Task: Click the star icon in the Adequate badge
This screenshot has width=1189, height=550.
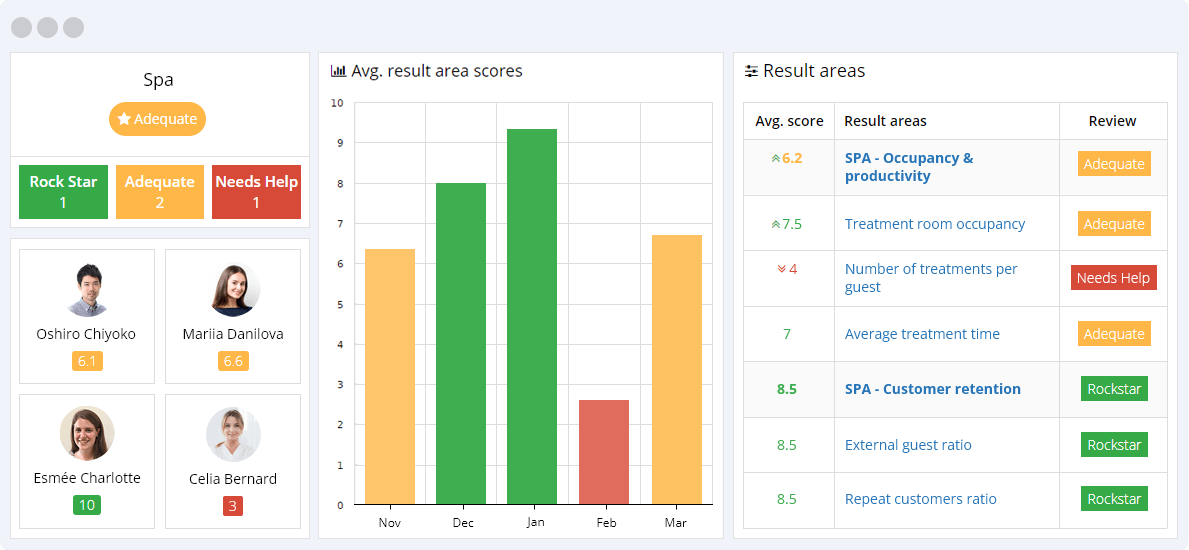Action: (x=124, y=119)
